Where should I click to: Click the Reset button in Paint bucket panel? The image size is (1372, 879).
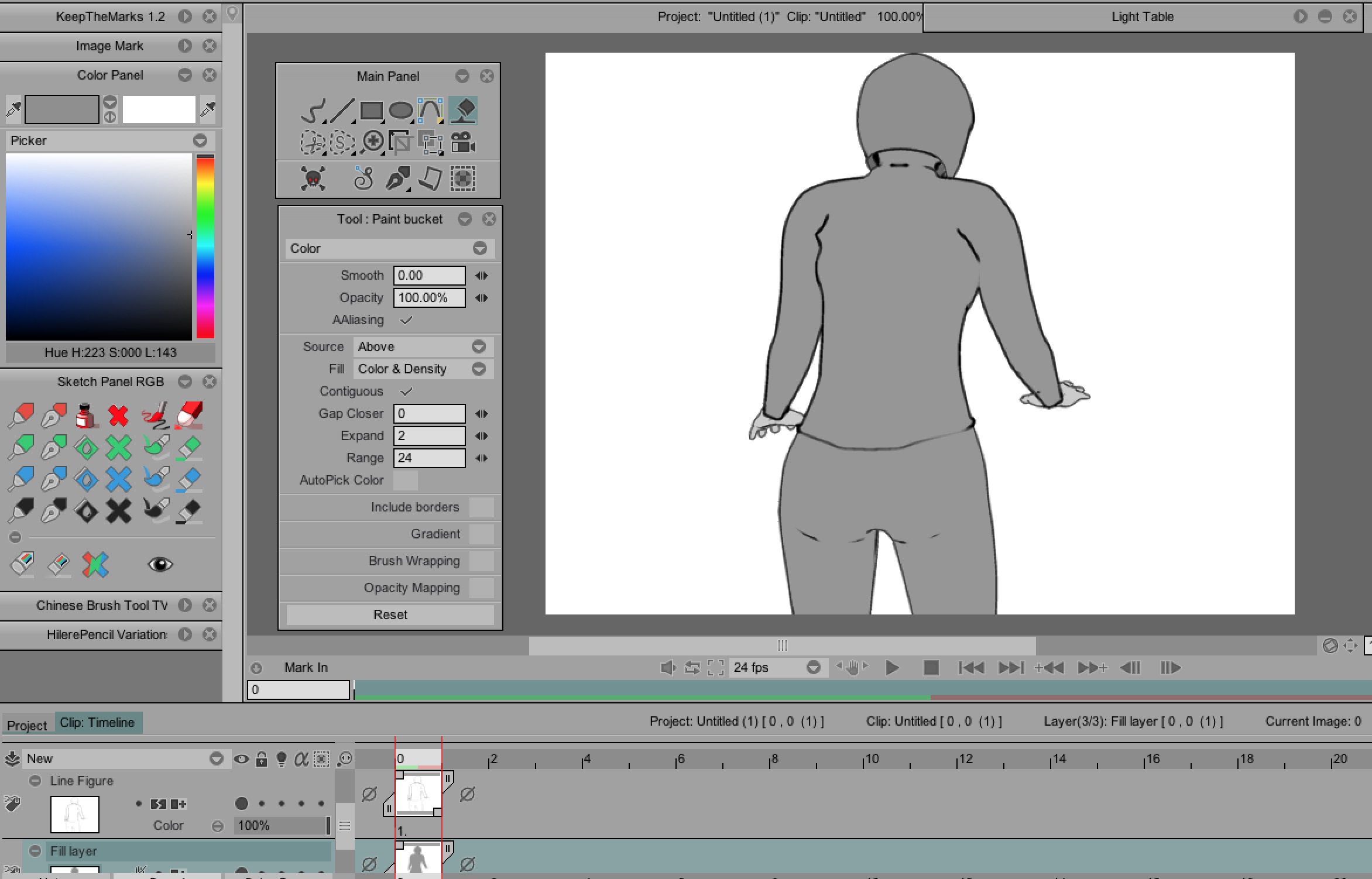[x=390, y=614]
